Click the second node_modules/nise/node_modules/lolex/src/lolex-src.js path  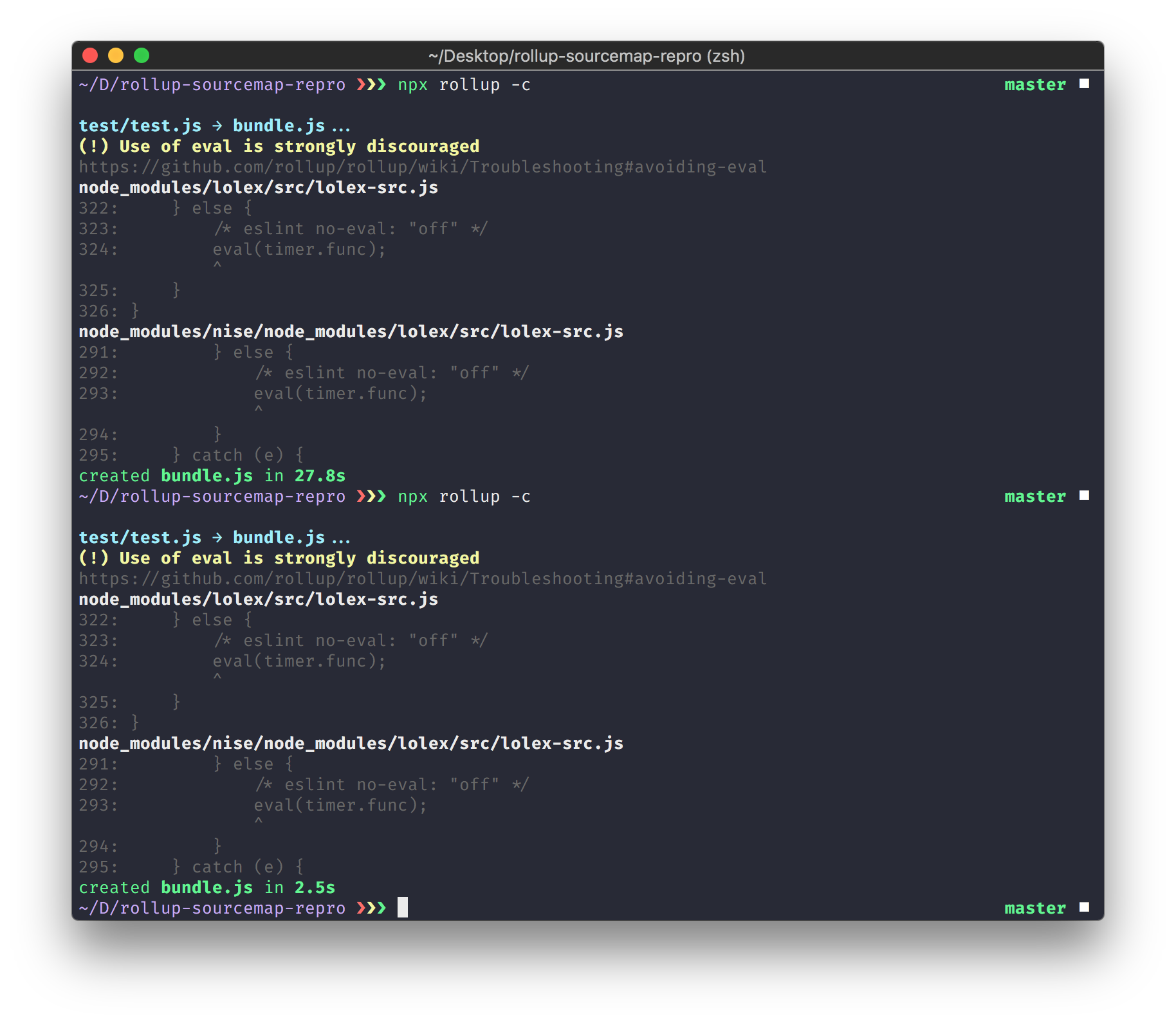click(x=351, y=743)
